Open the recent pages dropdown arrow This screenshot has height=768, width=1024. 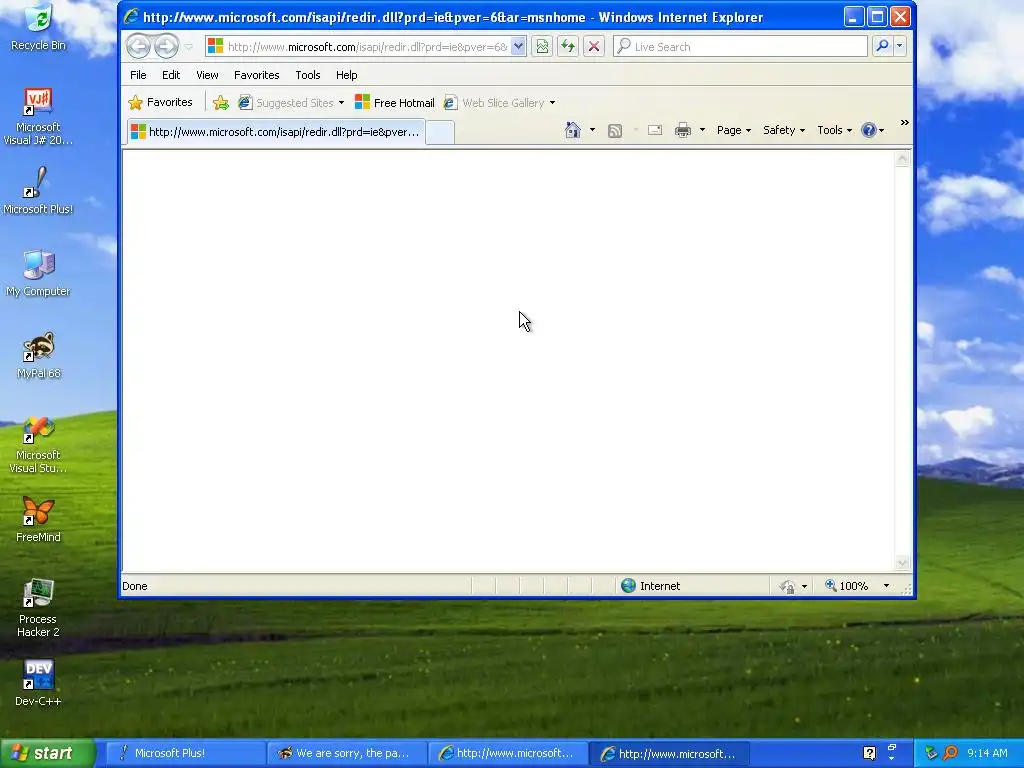coord(189,47)
